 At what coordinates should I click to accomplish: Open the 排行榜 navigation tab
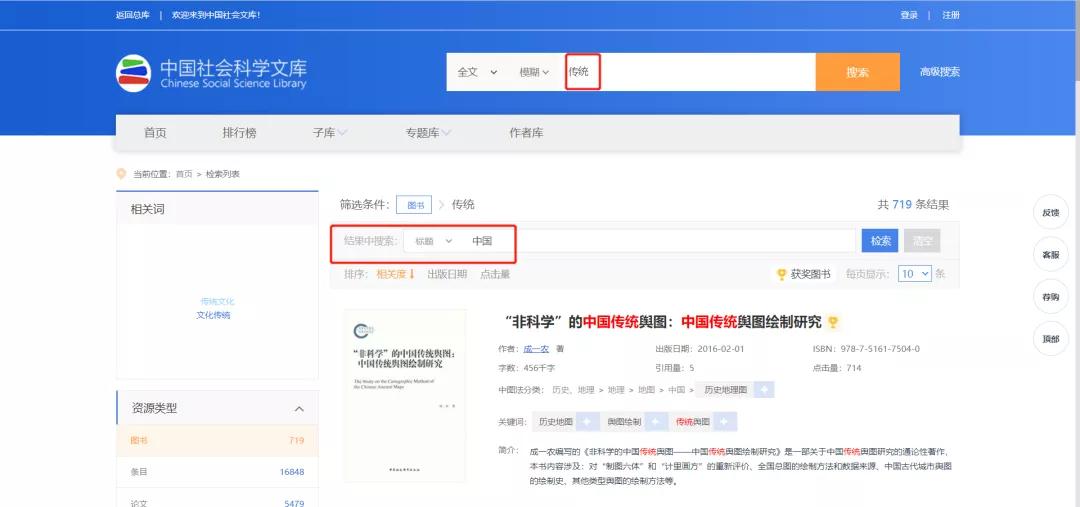pyautogui.click(x=239, y=133)
